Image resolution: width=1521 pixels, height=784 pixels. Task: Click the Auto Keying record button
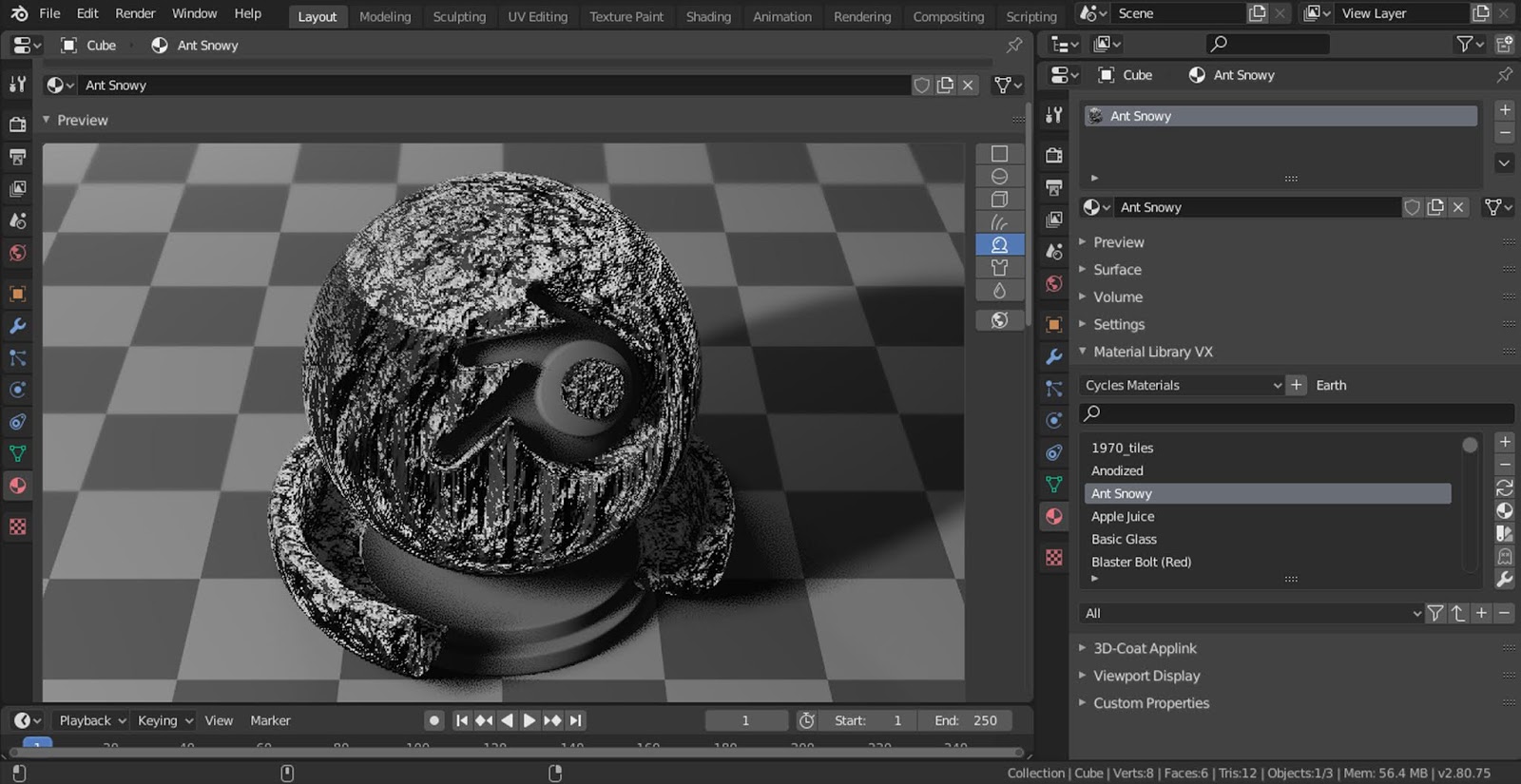(434, 720)
